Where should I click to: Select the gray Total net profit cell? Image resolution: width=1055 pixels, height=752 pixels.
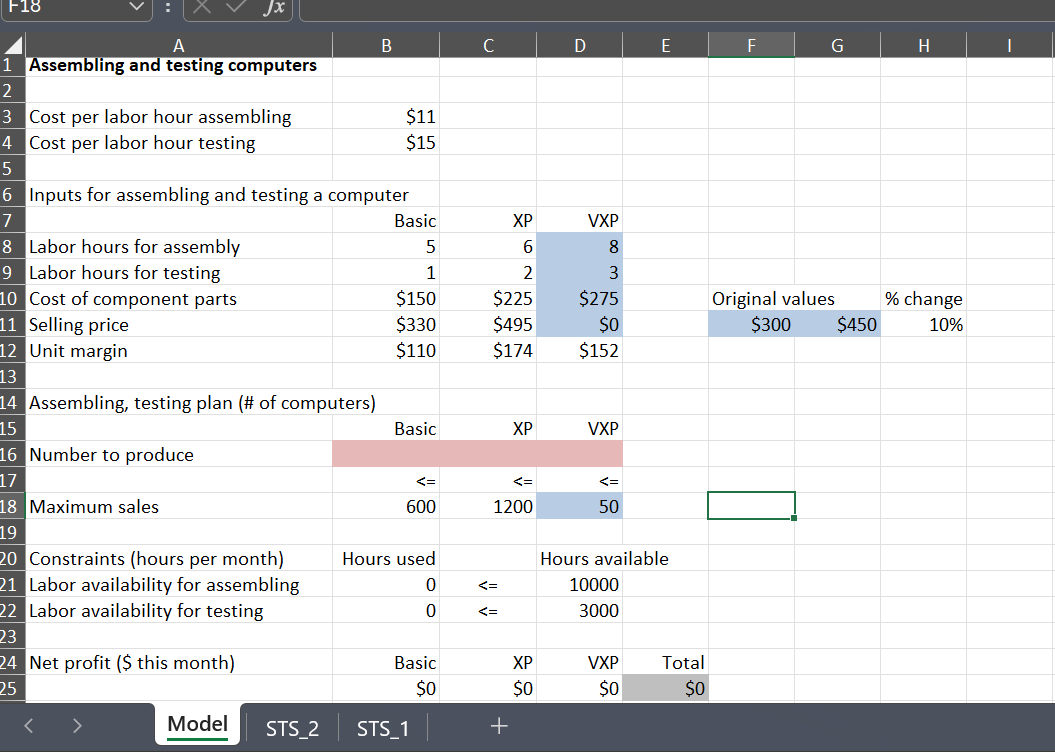point(665,688)
